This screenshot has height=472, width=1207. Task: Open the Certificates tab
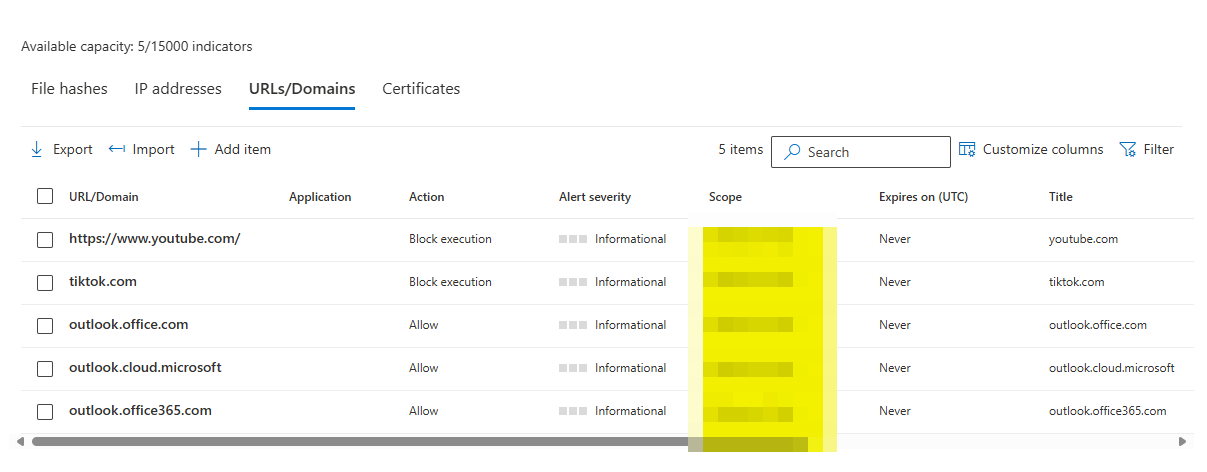[421, 88]
